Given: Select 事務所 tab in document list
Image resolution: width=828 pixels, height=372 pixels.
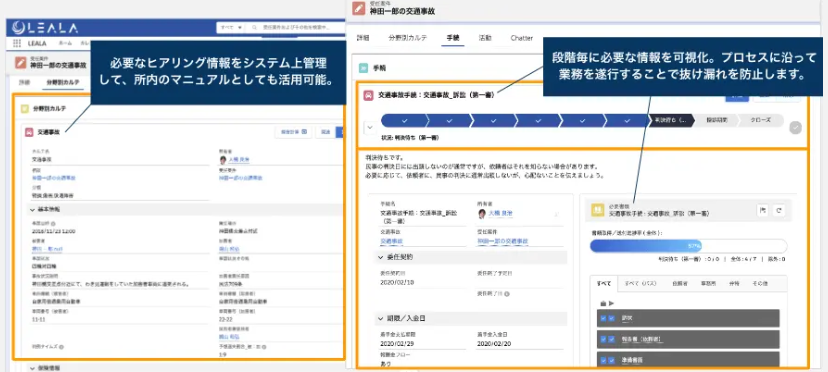Looking at the screenshot, I should (x=708, y=284).
